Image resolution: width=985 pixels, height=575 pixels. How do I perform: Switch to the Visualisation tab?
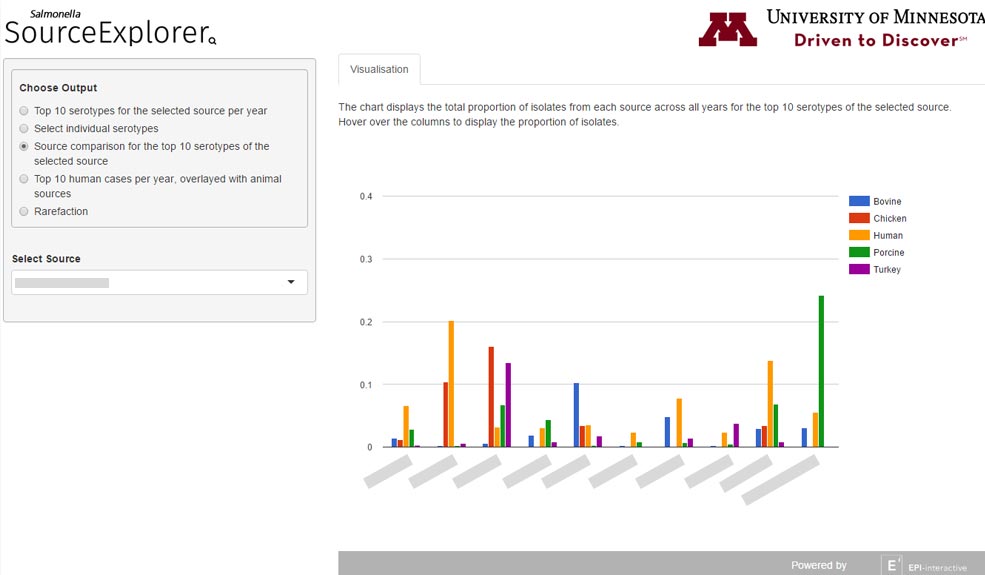[x=379, y=69]
